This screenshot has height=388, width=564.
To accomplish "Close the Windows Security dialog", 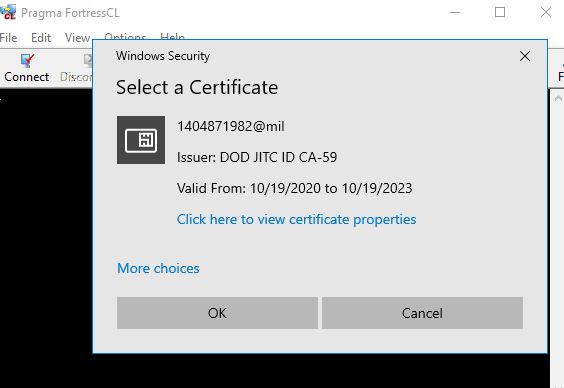I will pyautogui.click(x=525, y=56).
